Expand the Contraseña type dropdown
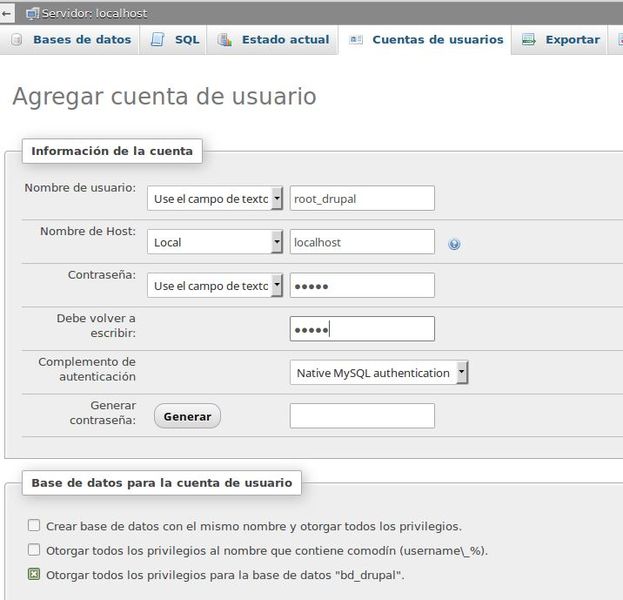This screenshot has height=600, width=623. click(215, 285)
